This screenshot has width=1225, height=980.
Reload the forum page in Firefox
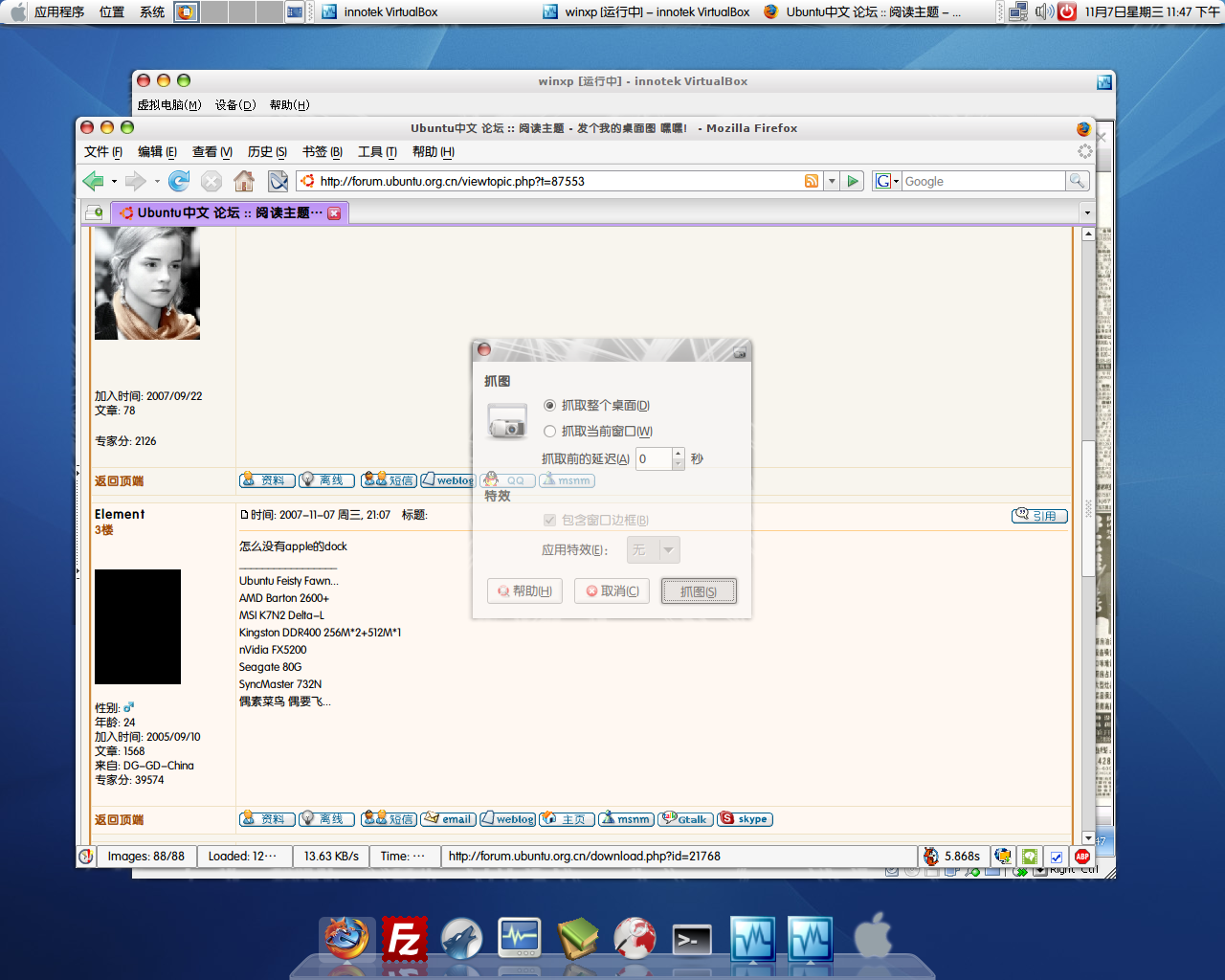point(179,181)
